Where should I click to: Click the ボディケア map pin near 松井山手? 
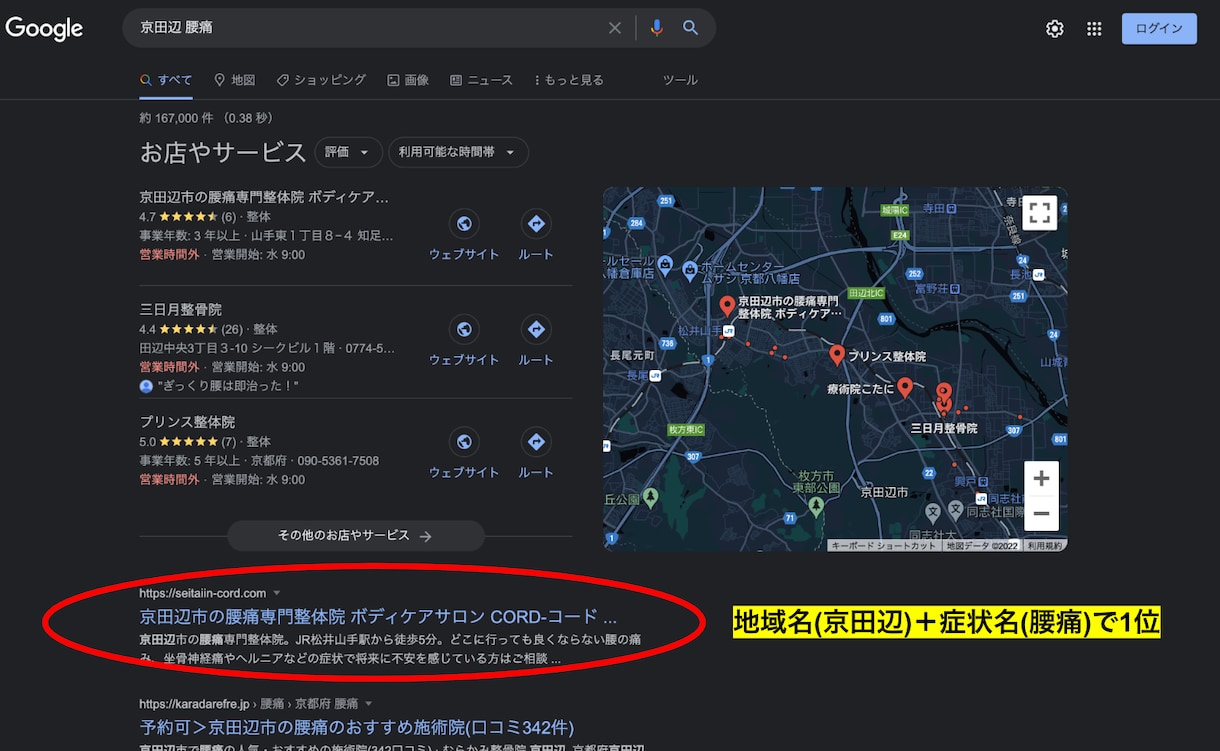[727, 305]
